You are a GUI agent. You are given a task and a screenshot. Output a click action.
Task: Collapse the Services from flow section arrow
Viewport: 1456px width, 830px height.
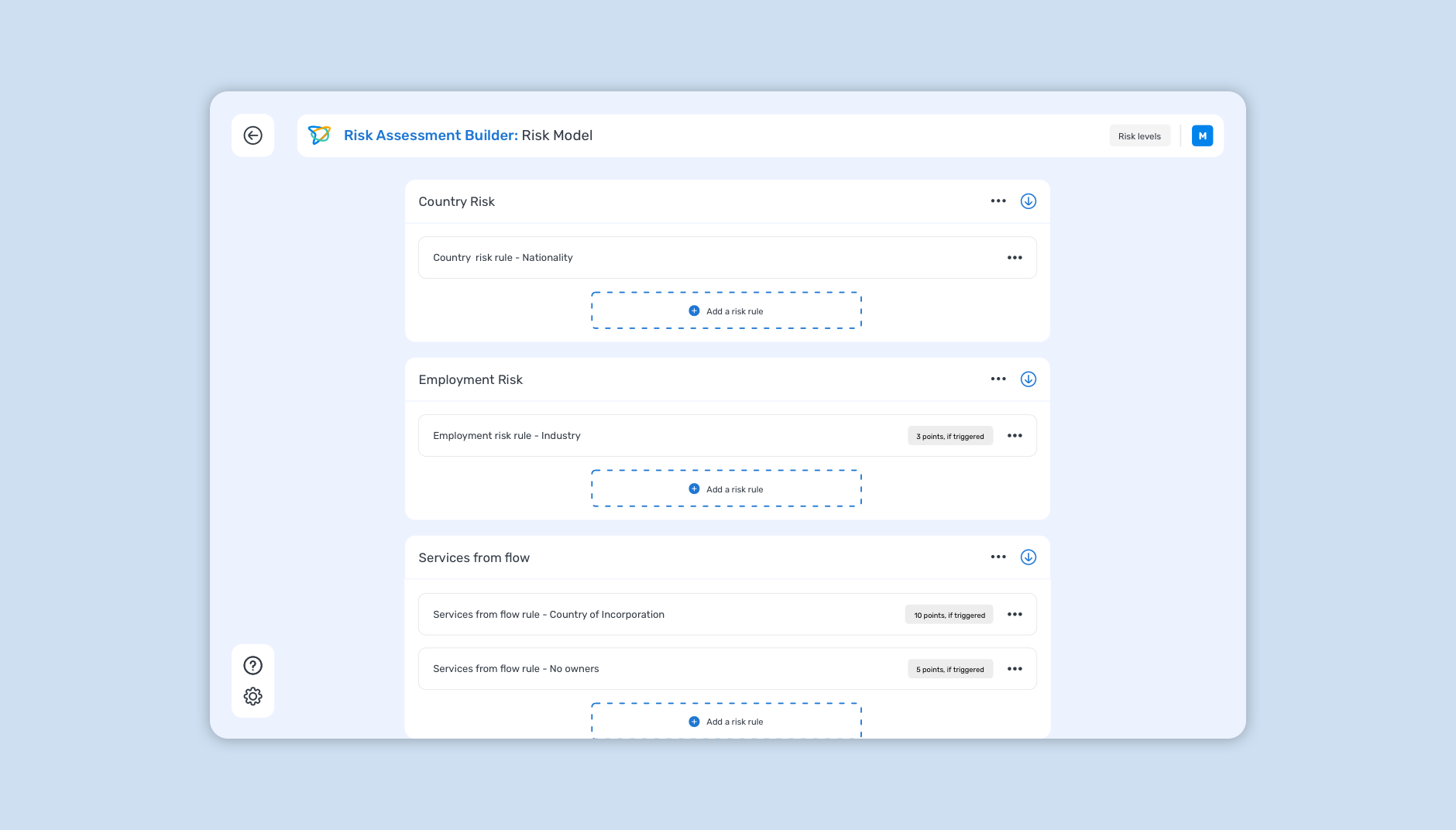point(1028,557)
